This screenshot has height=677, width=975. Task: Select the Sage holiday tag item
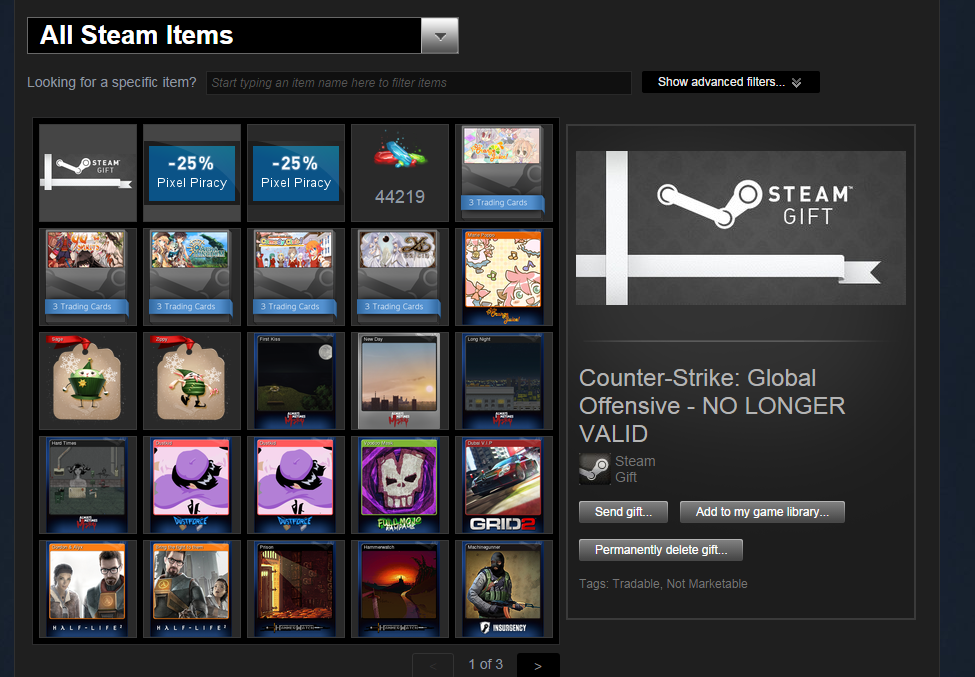coord(88,380)
